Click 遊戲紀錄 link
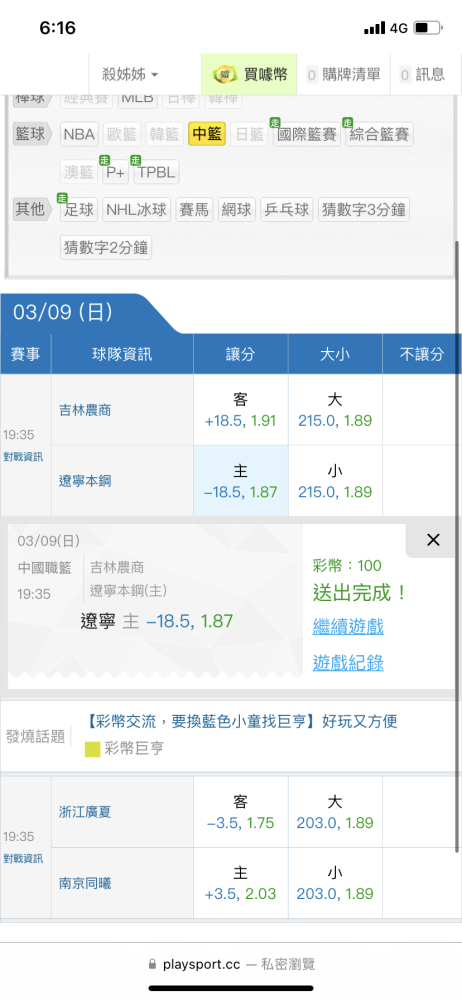This screenshot has width=462, height=1000. [348, 663]
